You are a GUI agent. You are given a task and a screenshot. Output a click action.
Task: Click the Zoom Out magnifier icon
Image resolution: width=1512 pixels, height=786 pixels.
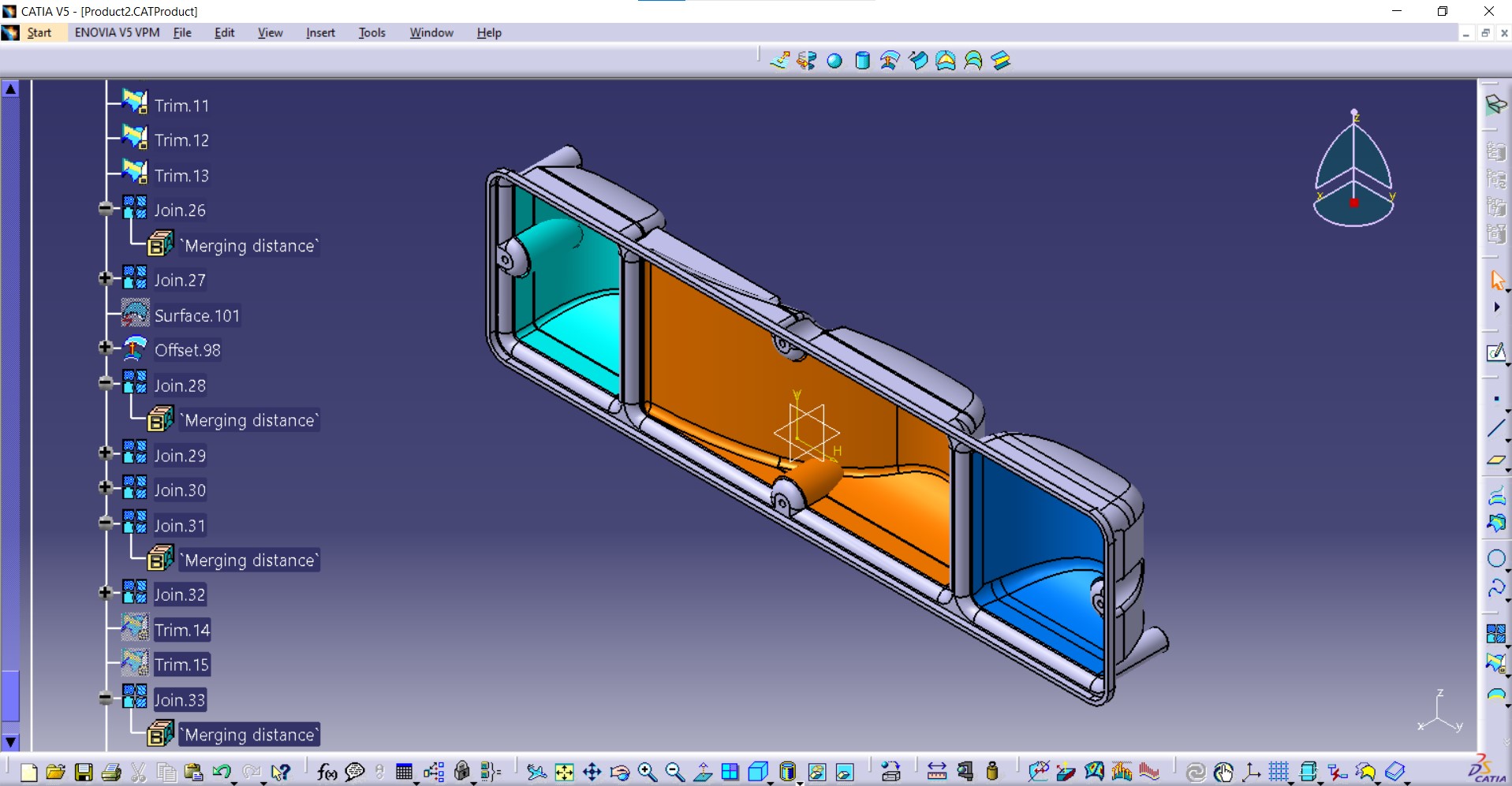click(674, 772)
